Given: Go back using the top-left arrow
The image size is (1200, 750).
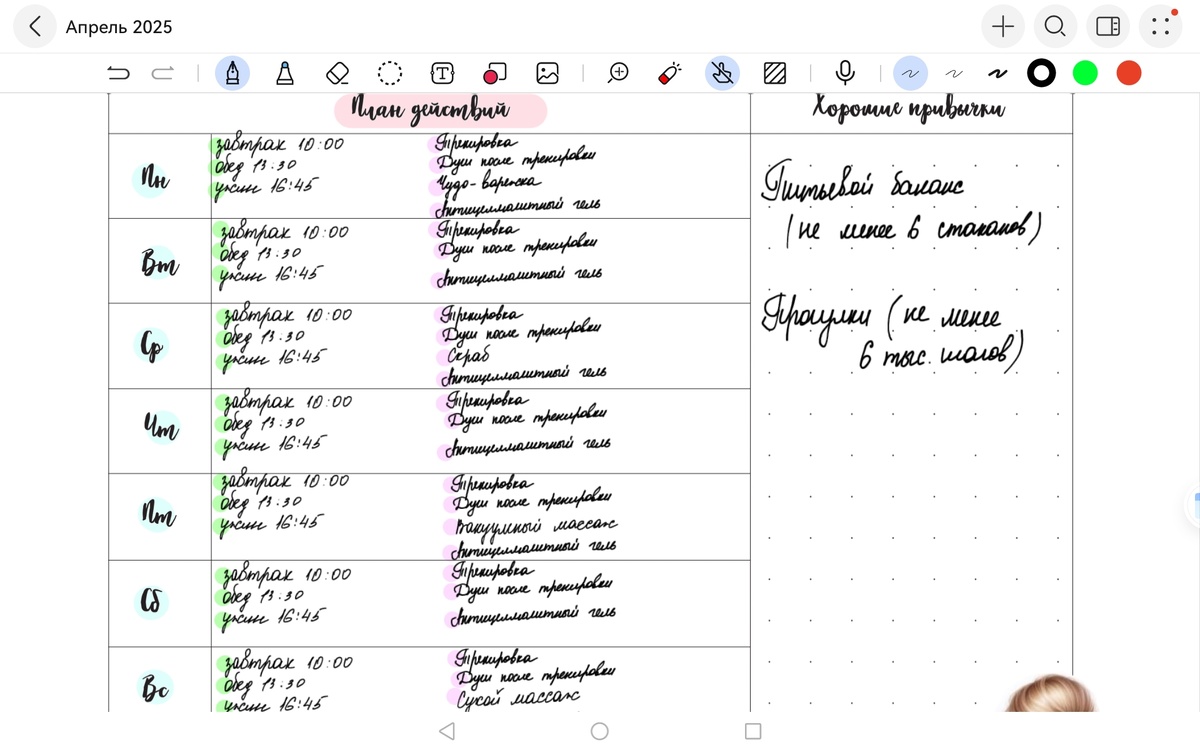Looking at the screenshot, I should coord(35,27).
